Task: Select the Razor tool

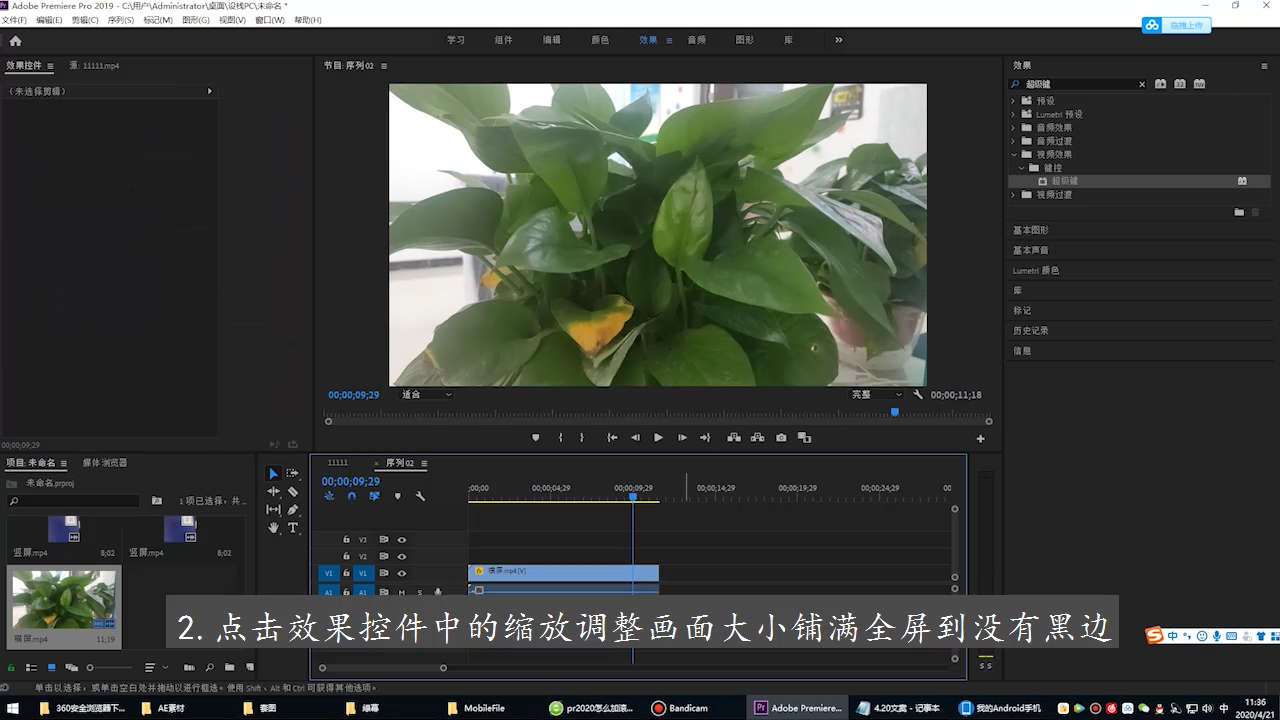Action: coord(293,491)
